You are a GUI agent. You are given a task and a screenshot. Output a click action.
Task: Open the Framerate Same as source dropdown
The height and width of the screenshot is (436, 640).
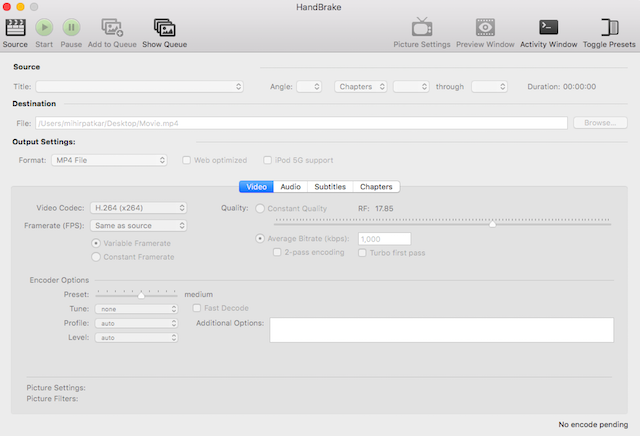coord(138,225)
